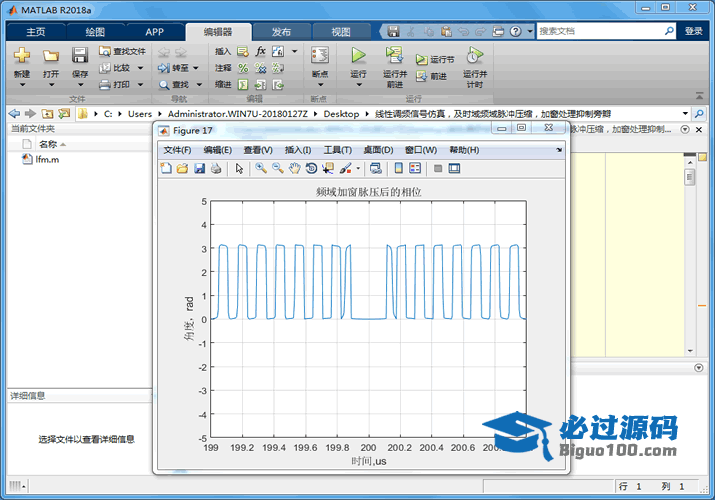The image size is (715, 500).
Task: Click the 断点 (Breakpoints) icon
Action: pyautogui.click(x=319, y=56)
